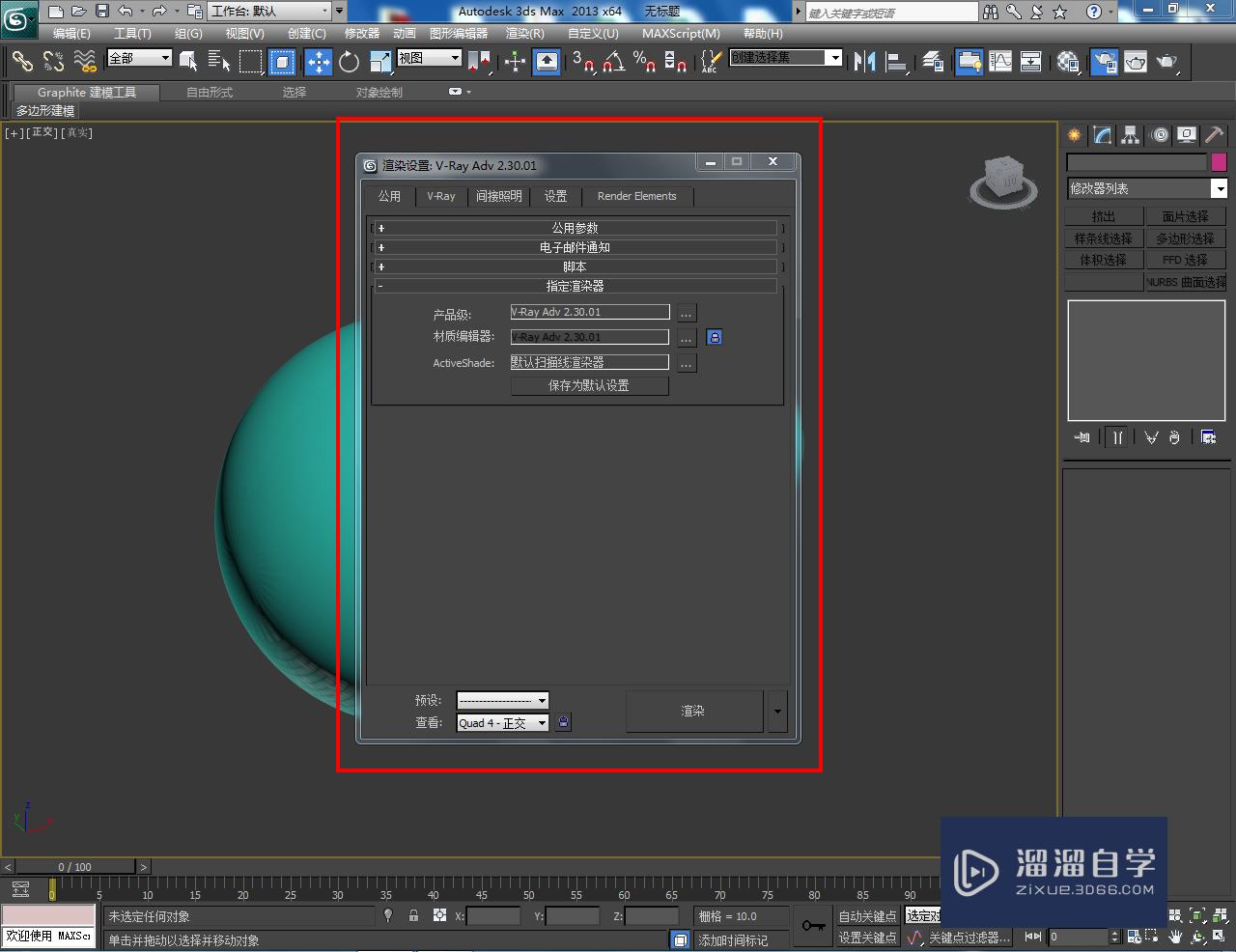Switch to V-Ray tab in render setup

coord(441,196)
